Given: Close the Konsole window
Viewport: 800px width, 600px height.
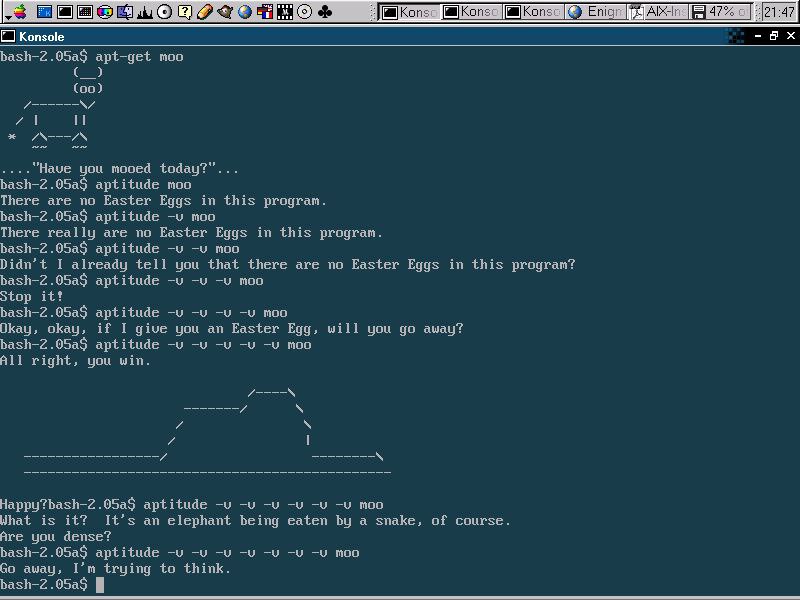Looking at the screenshot, I should tap(791, 36).
